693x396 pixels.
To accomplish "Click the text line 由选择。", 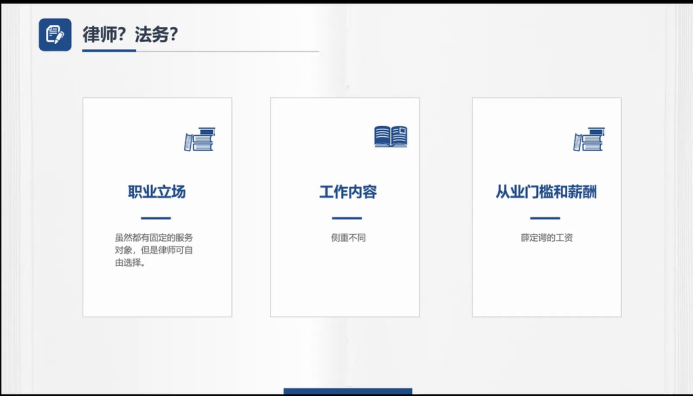I will [130, 263].
